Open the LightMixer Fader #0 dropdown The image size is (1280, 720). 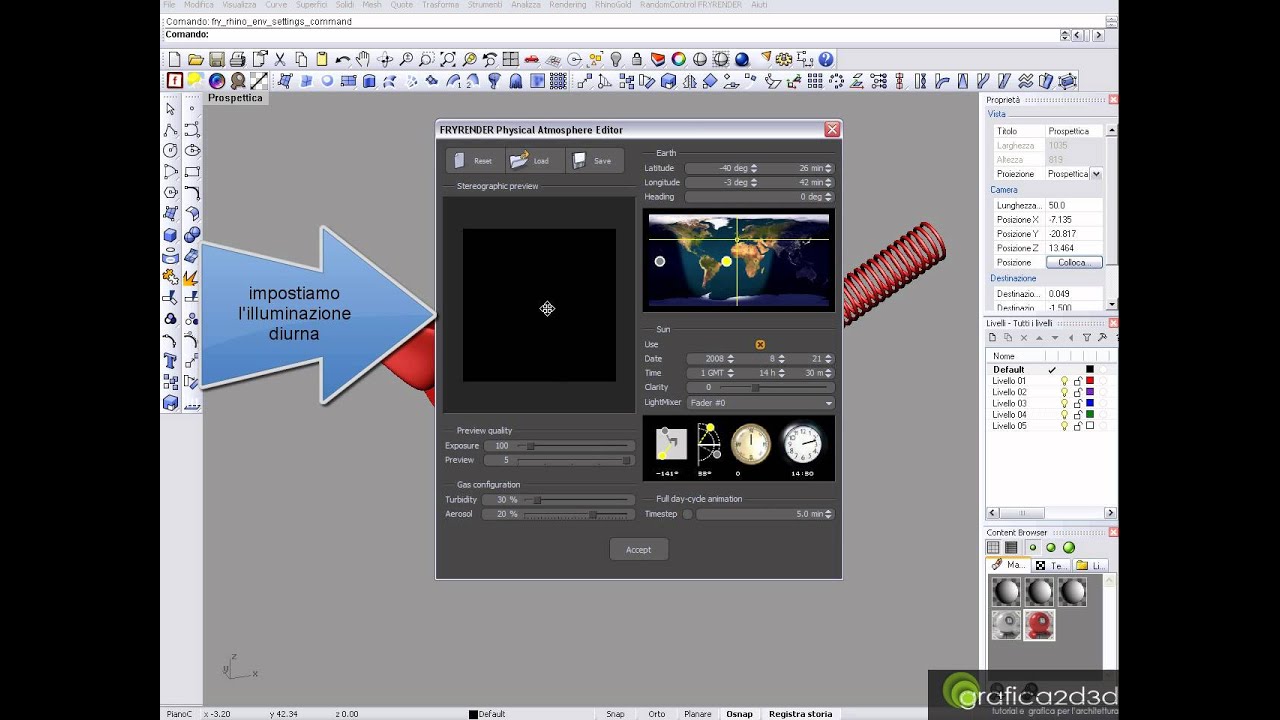[760, 402]
